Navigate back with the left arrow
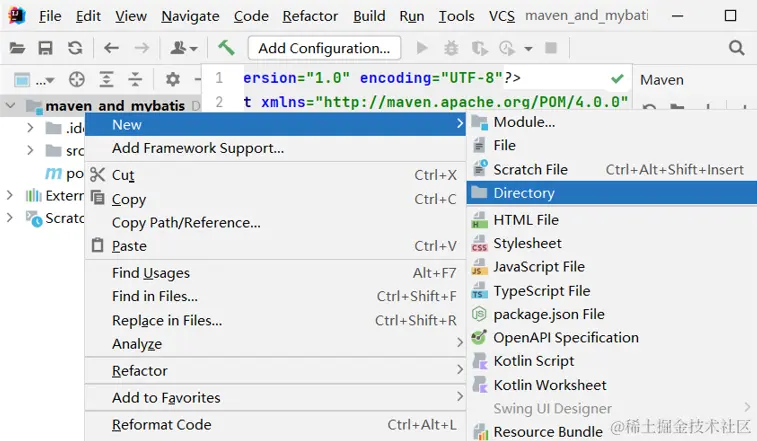 coord(111,48)
